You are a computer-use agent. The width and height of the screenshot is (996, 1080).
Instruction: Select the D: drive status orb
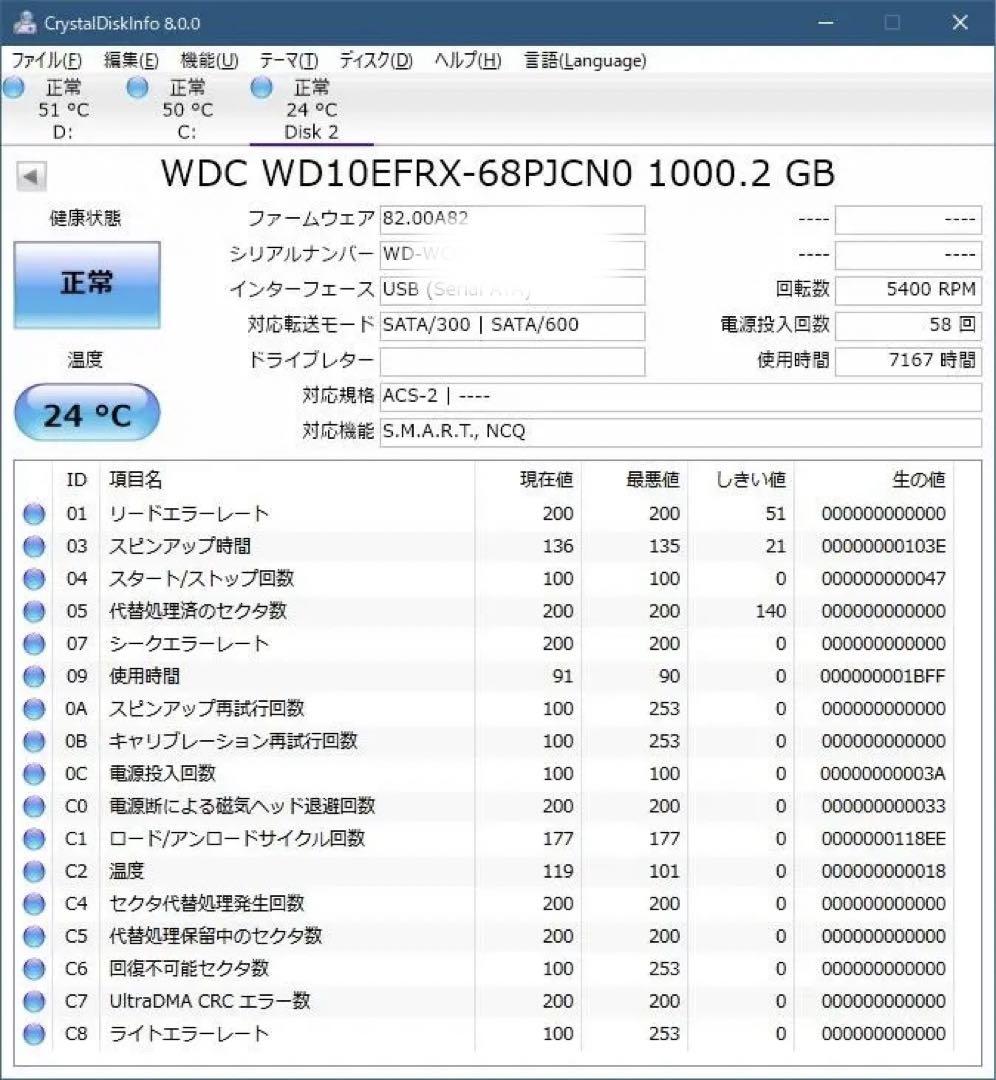13,87
